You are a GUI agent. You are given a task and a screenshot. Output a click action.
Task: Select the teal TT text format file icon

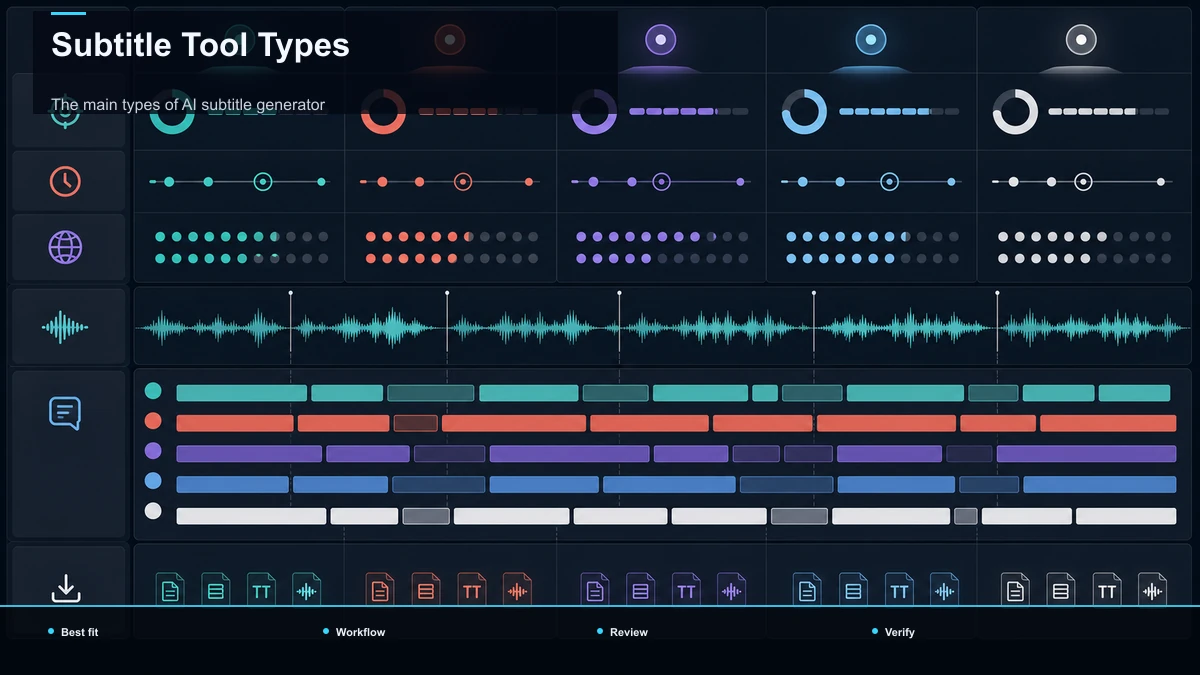[261, 590]
